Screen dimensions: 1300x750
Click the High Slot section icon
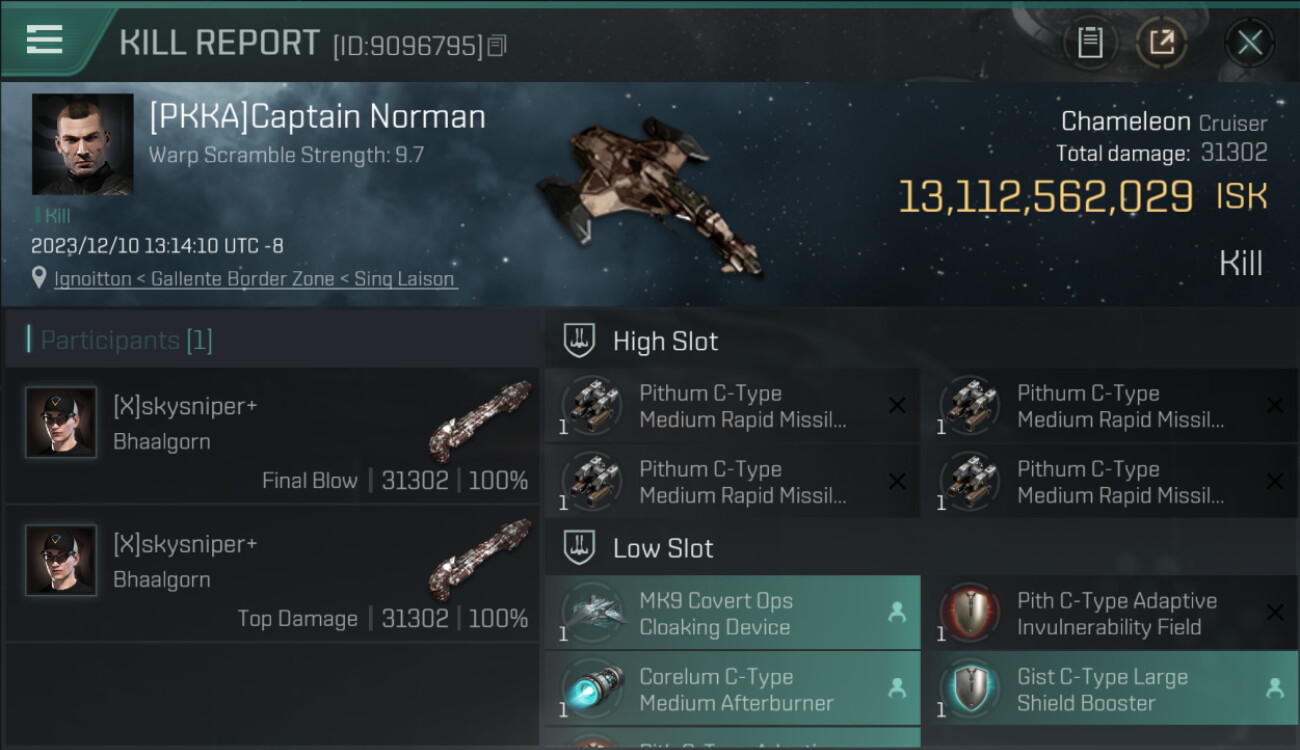point(580,340)
